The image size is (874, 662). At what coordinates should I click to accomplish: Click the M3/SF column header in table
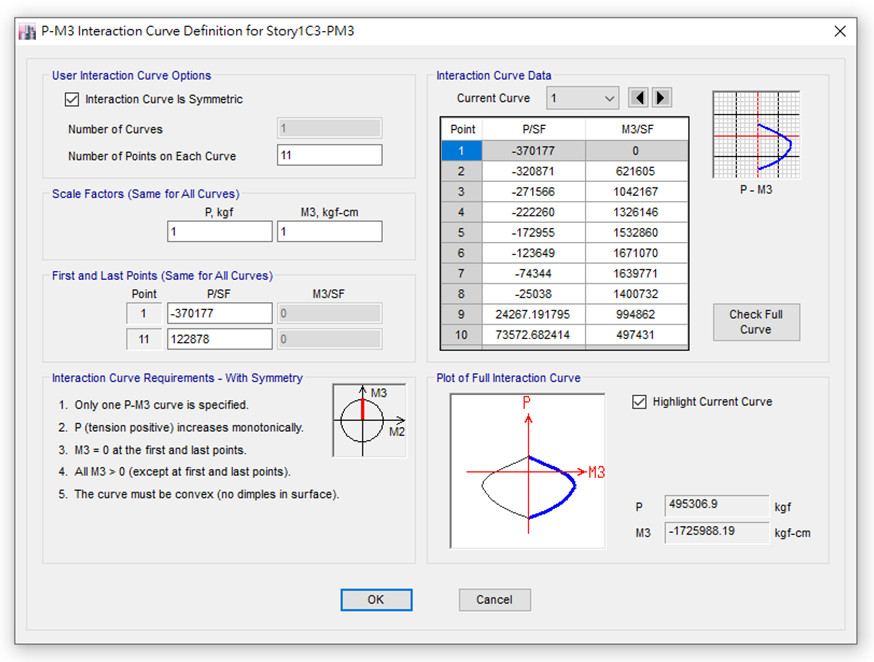(636, 129)
